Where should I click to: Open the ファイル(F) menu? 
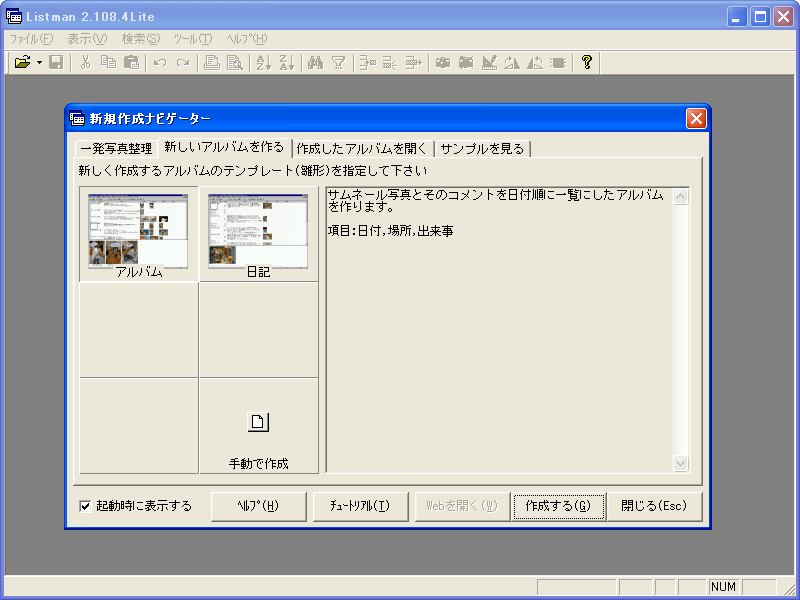click(32, 39)
